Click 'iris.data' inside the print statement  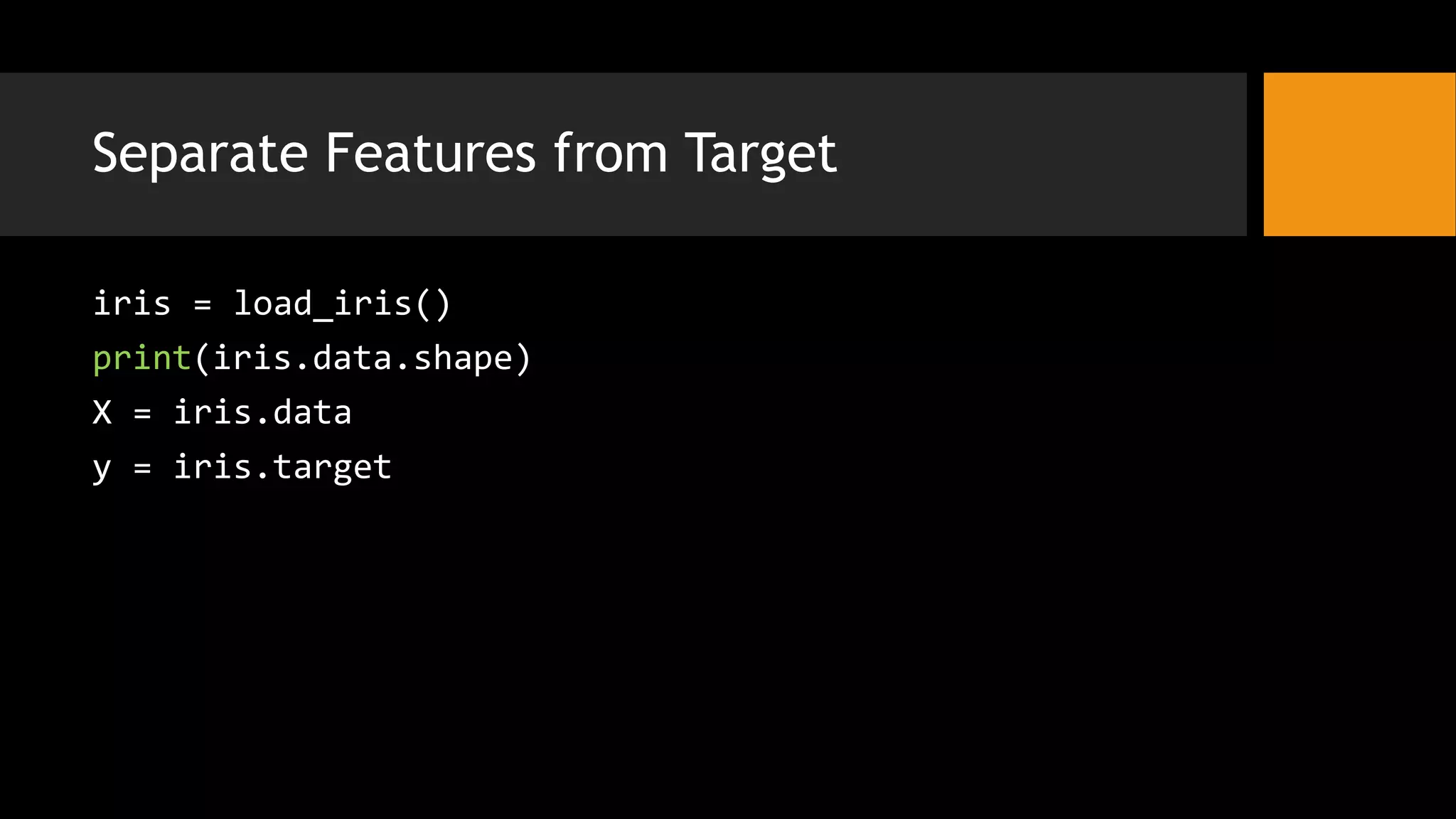302,358
